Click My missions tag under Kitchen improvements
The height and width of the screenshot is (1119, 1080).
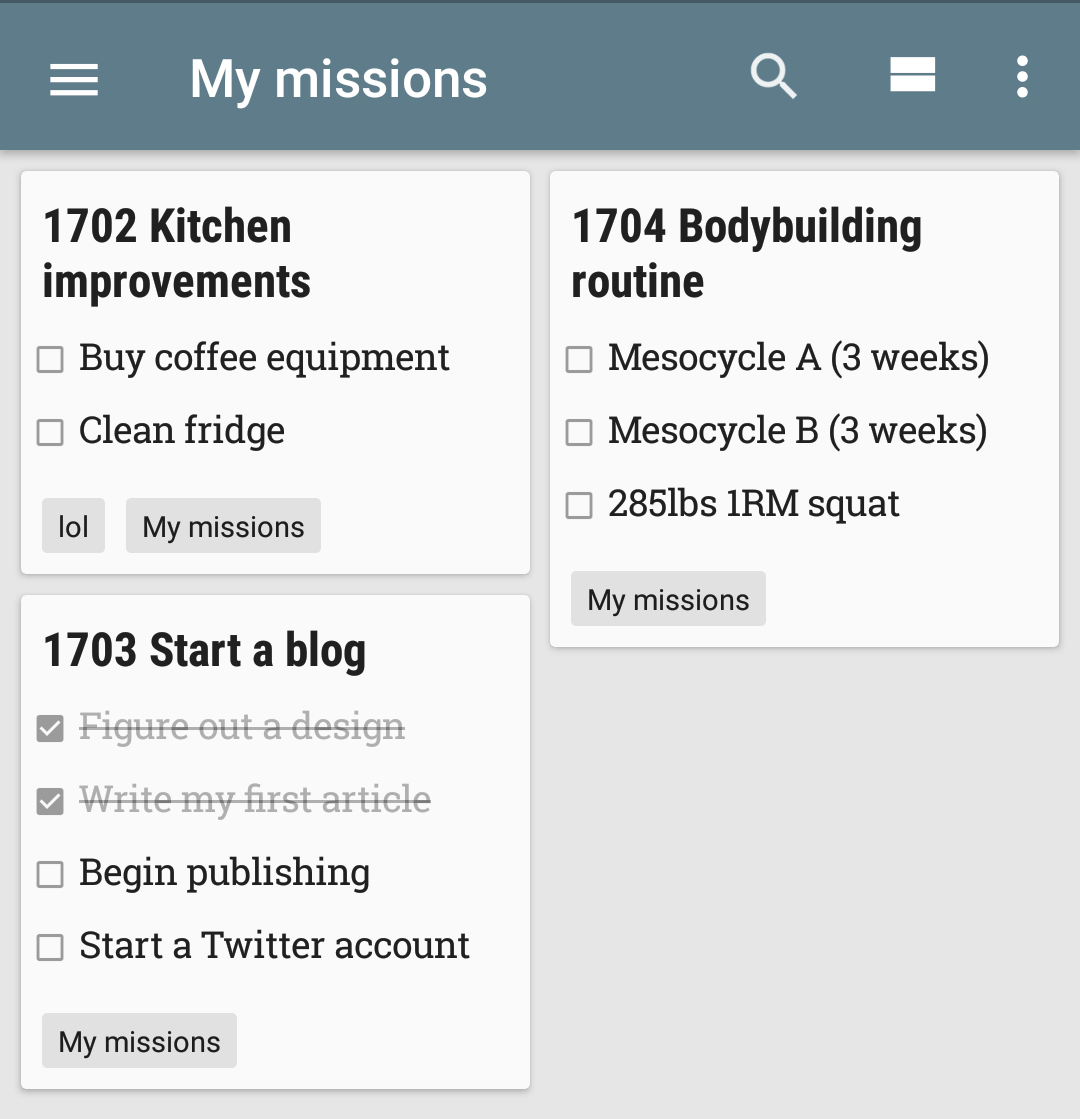coord(223,525)
